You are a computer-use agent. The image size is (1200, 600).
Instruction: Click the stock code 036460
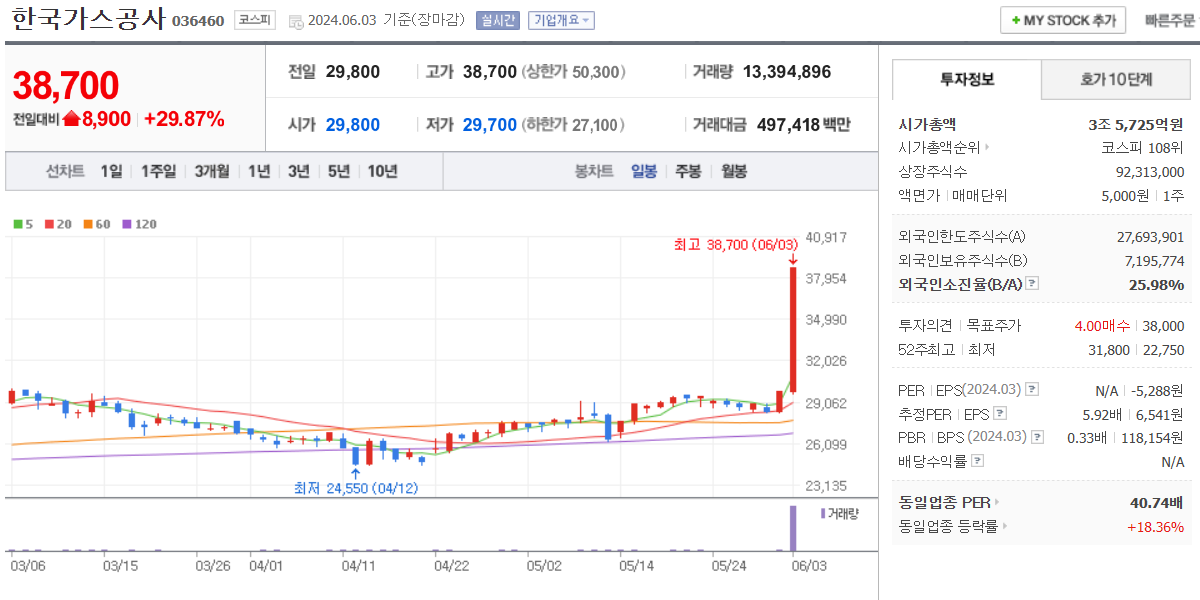(x=198, y=21)
